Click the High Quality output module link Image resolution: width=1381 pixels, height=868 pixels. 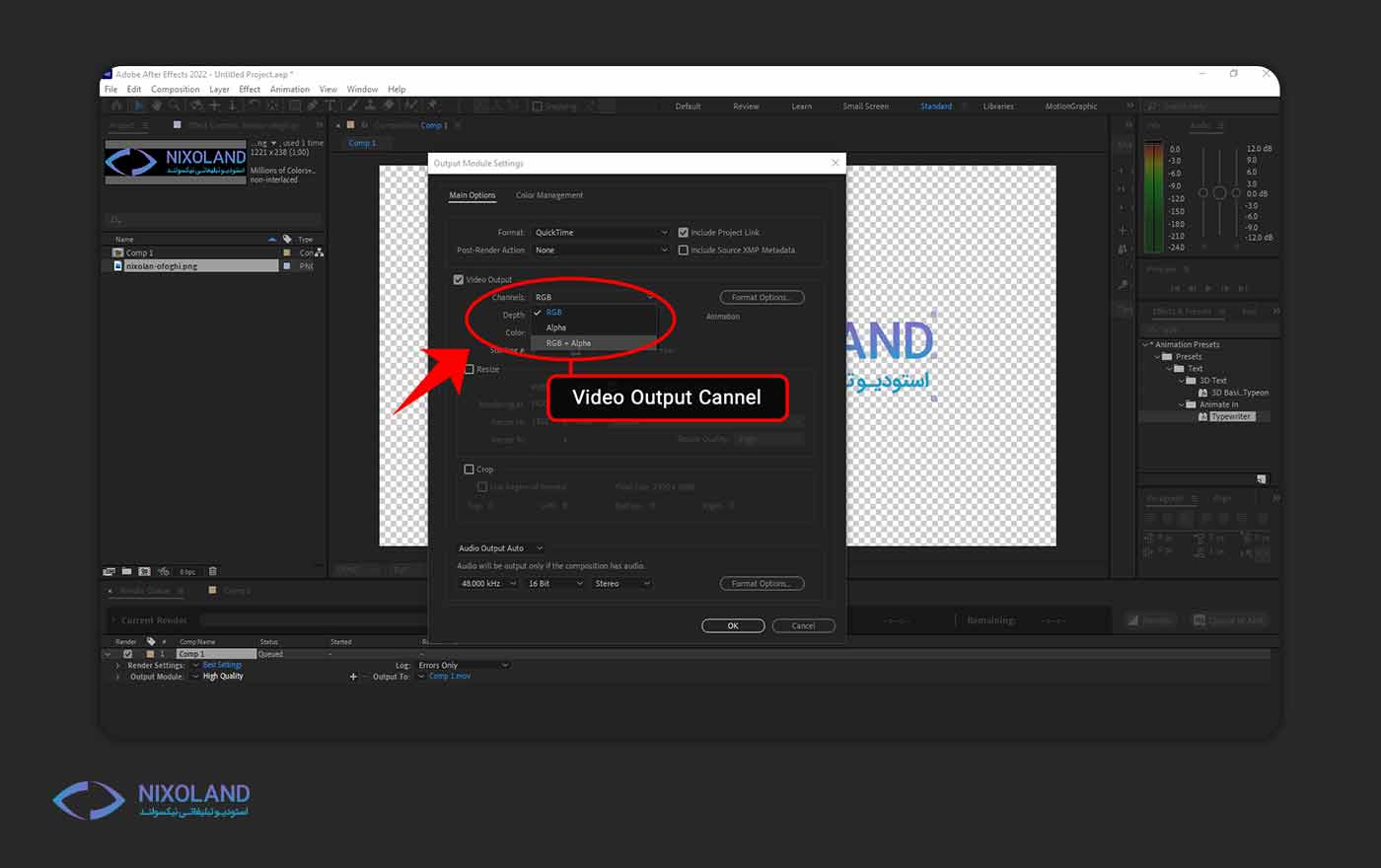click(x=223, y=677)
